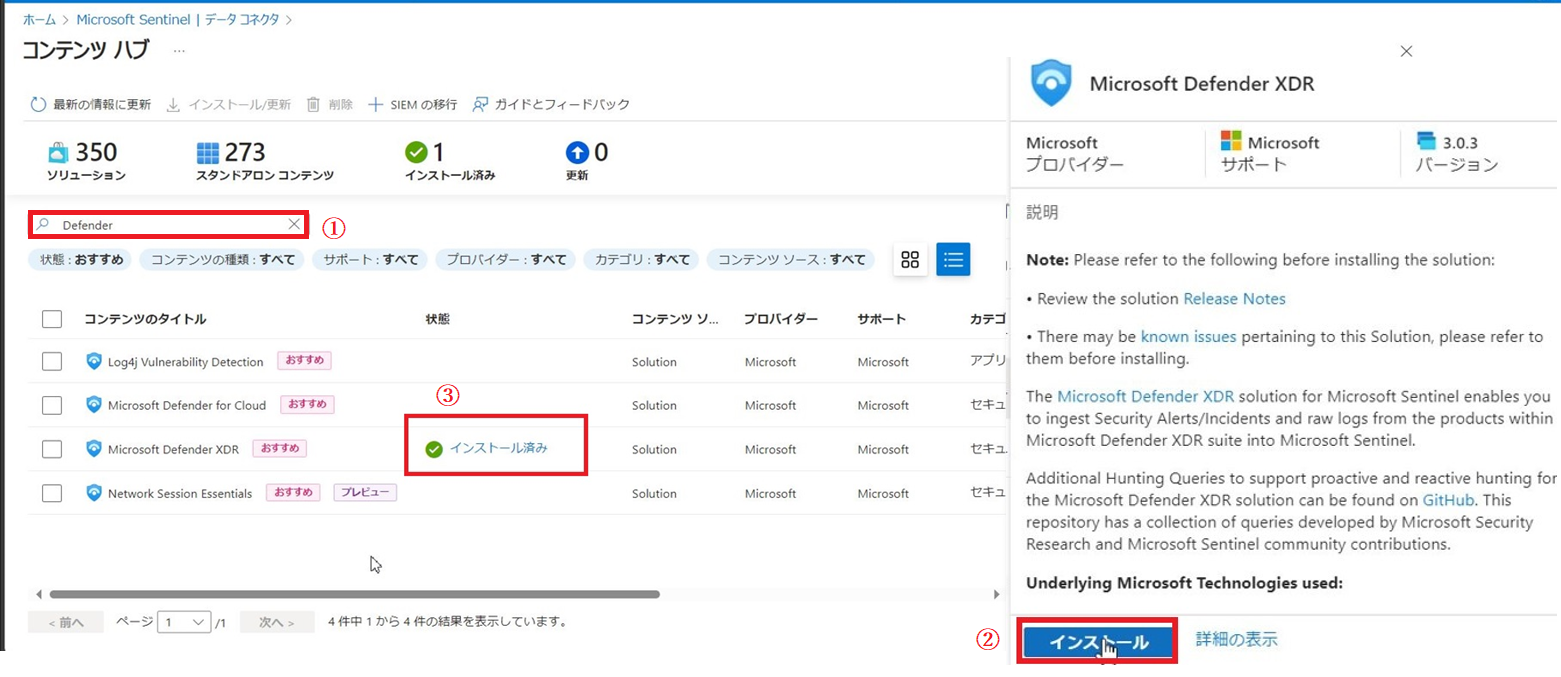The height and width of the screenshot is (677, 1561).
Task: Switch to grid view layout
Action: (x=912, y=259)
